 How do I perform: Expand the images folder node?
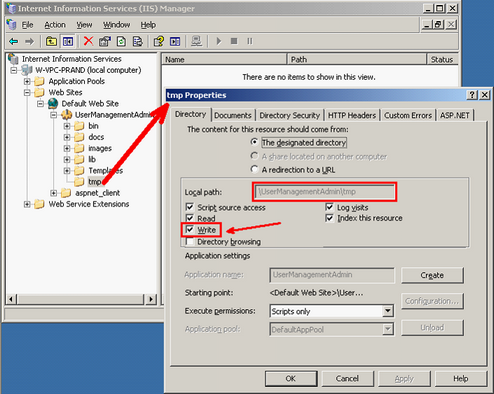click(67, 148)
